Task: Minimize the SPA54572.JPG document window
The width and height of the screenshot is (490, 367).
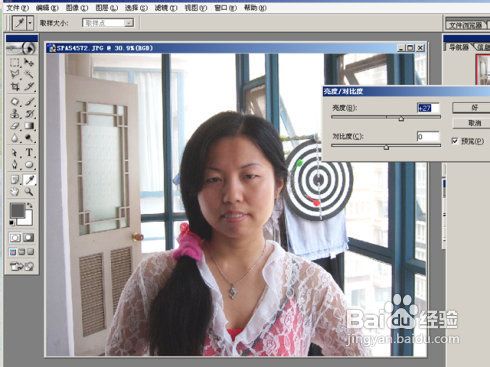Action: 402,48
